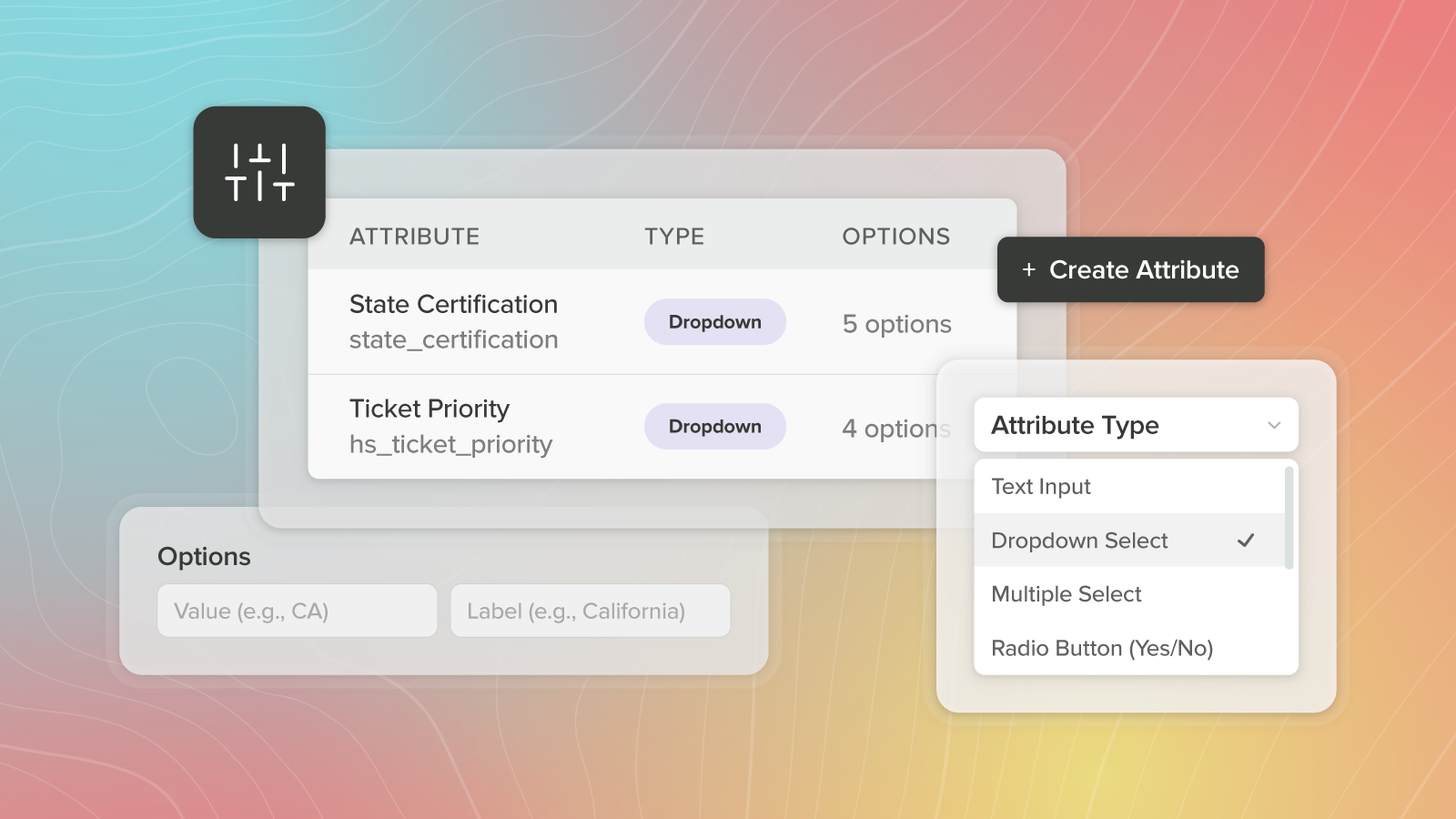Click Dropdown badge for Ticket Priority
The height and width of the screenshot is (819, 1456).
[715, 427]
